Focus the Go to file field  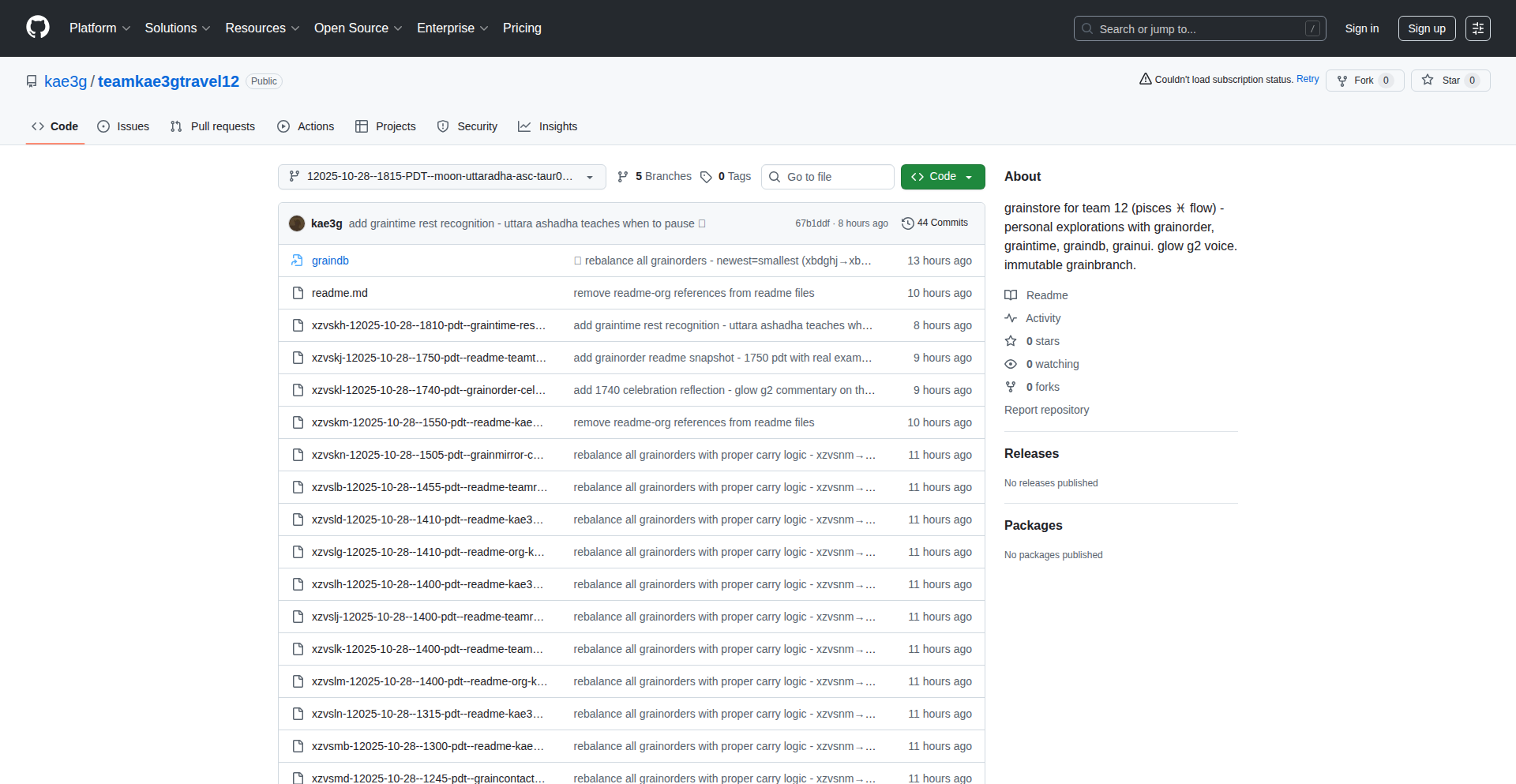click(x=827, y=177)
